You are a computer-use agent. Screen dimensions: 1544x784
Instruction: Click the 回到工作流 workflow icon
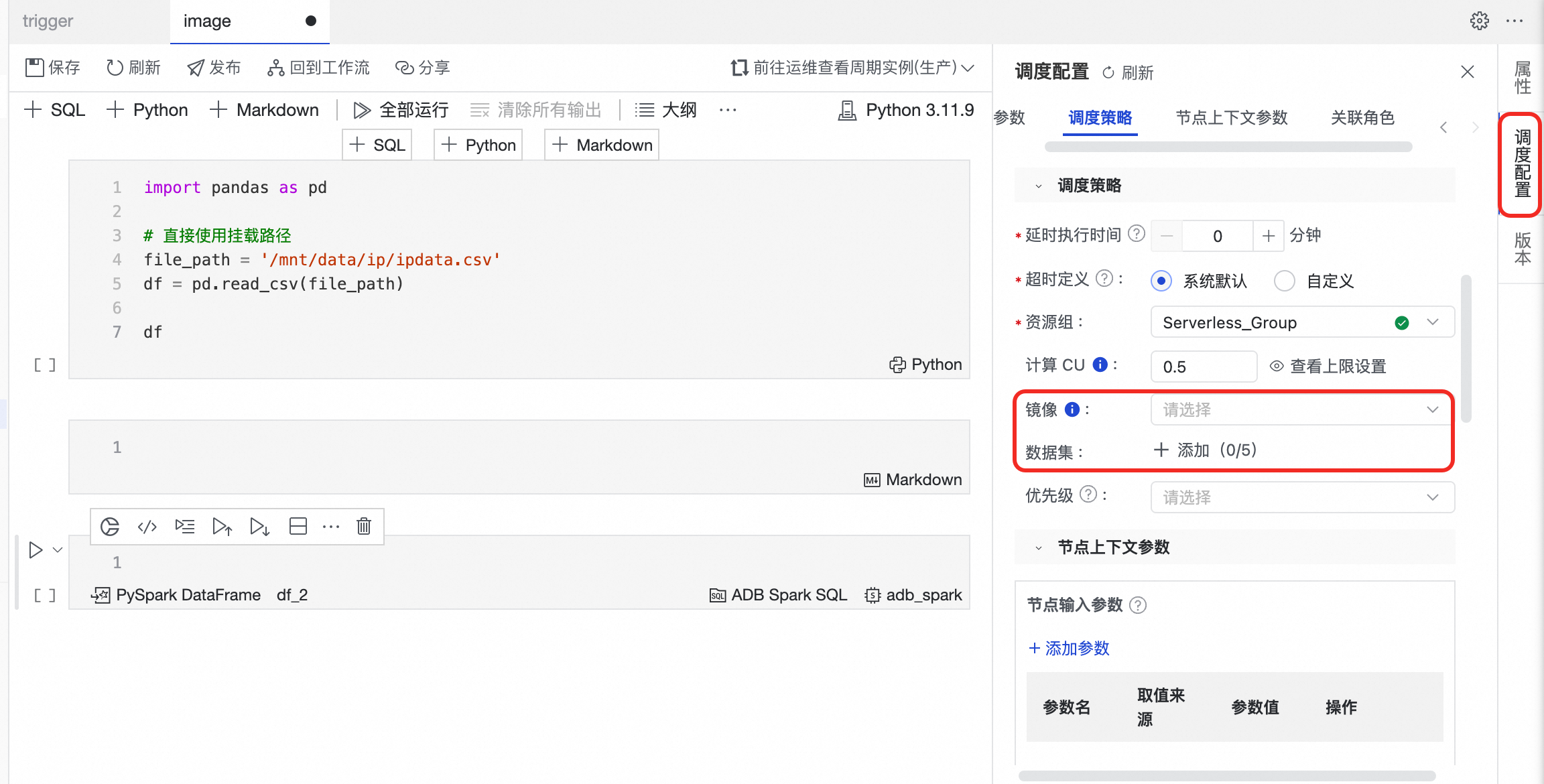pyautogui.click(x=275, y=68)
